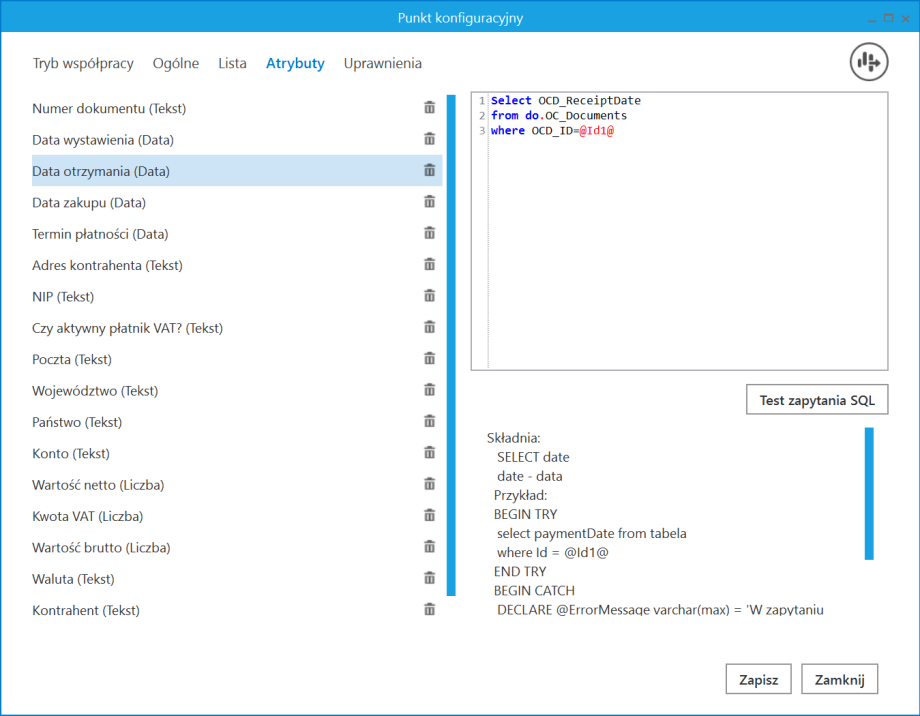
Task: Switch to the Uprawnienia tab
Action: click(382, 63)
